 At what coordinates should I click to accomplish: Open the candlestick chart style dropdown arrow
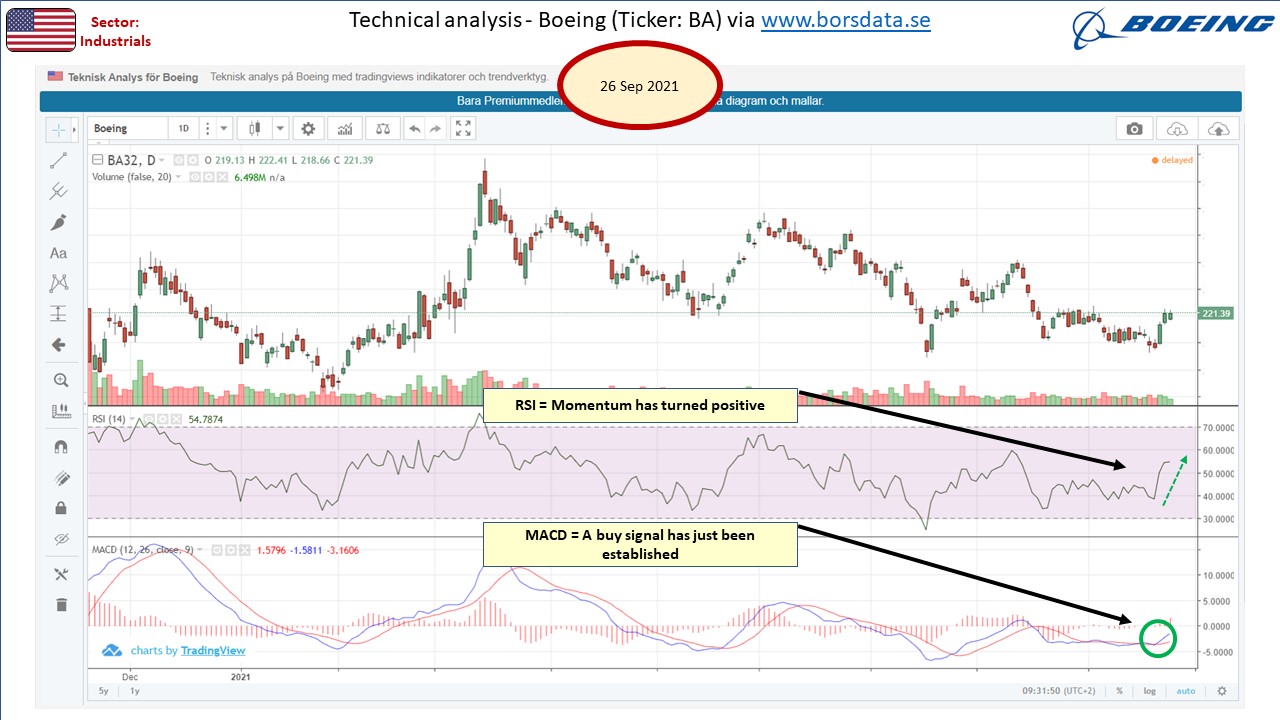click(x=281, y=128)
